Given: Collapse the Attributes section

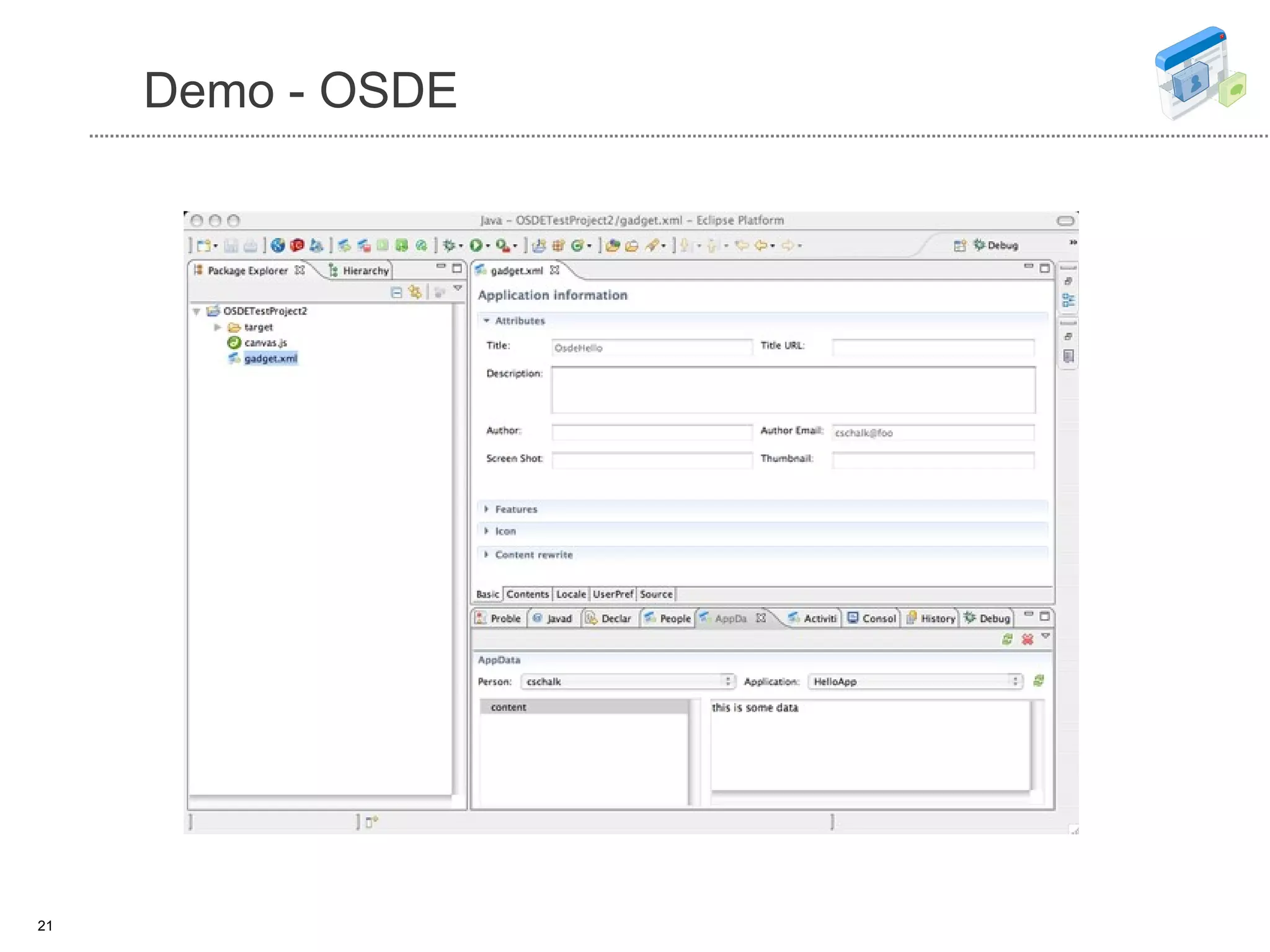Looking at the screenshot, I should (x=486, y=320).
